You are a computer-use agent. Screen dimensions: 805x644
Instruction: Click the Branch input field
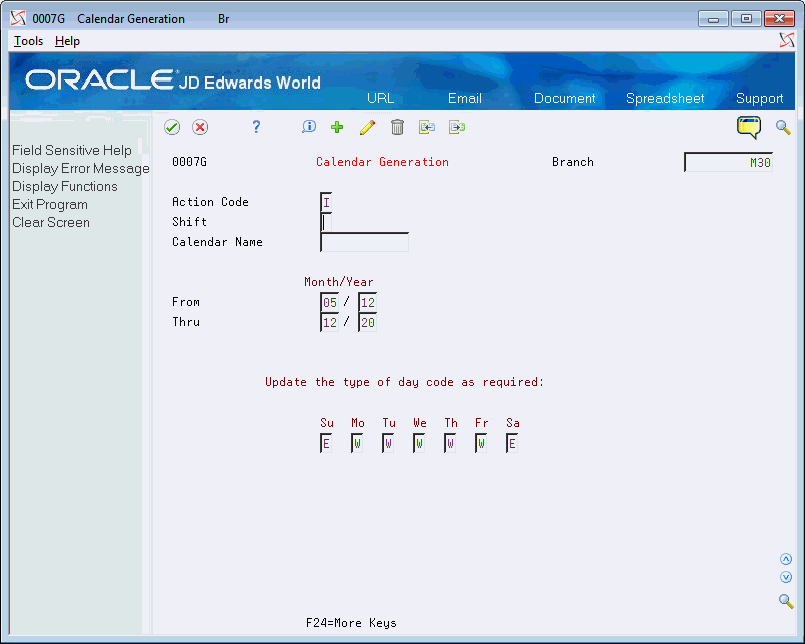coord(729,162)
